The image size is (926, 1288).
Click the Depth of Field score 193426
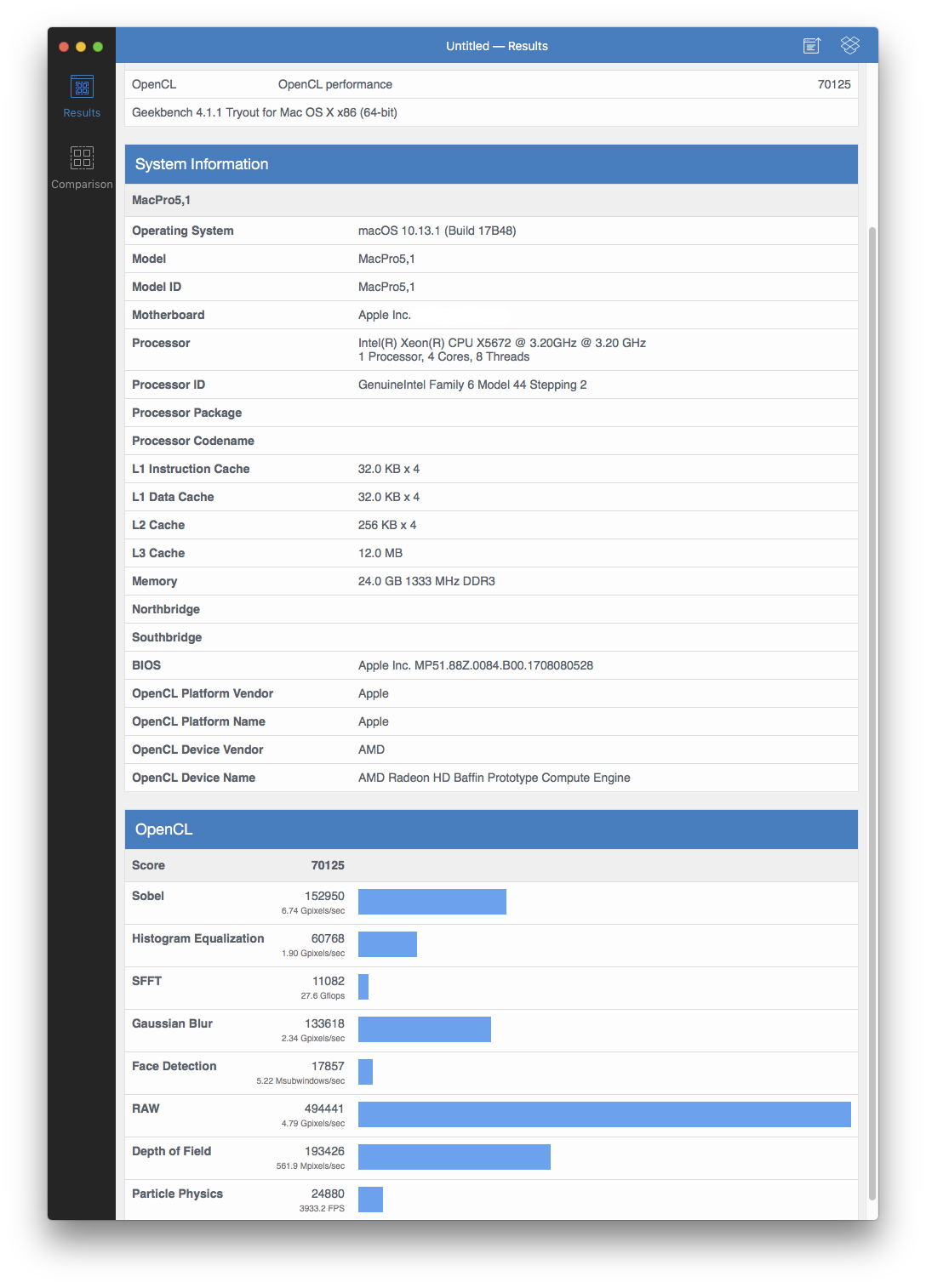coord(324,1151)
